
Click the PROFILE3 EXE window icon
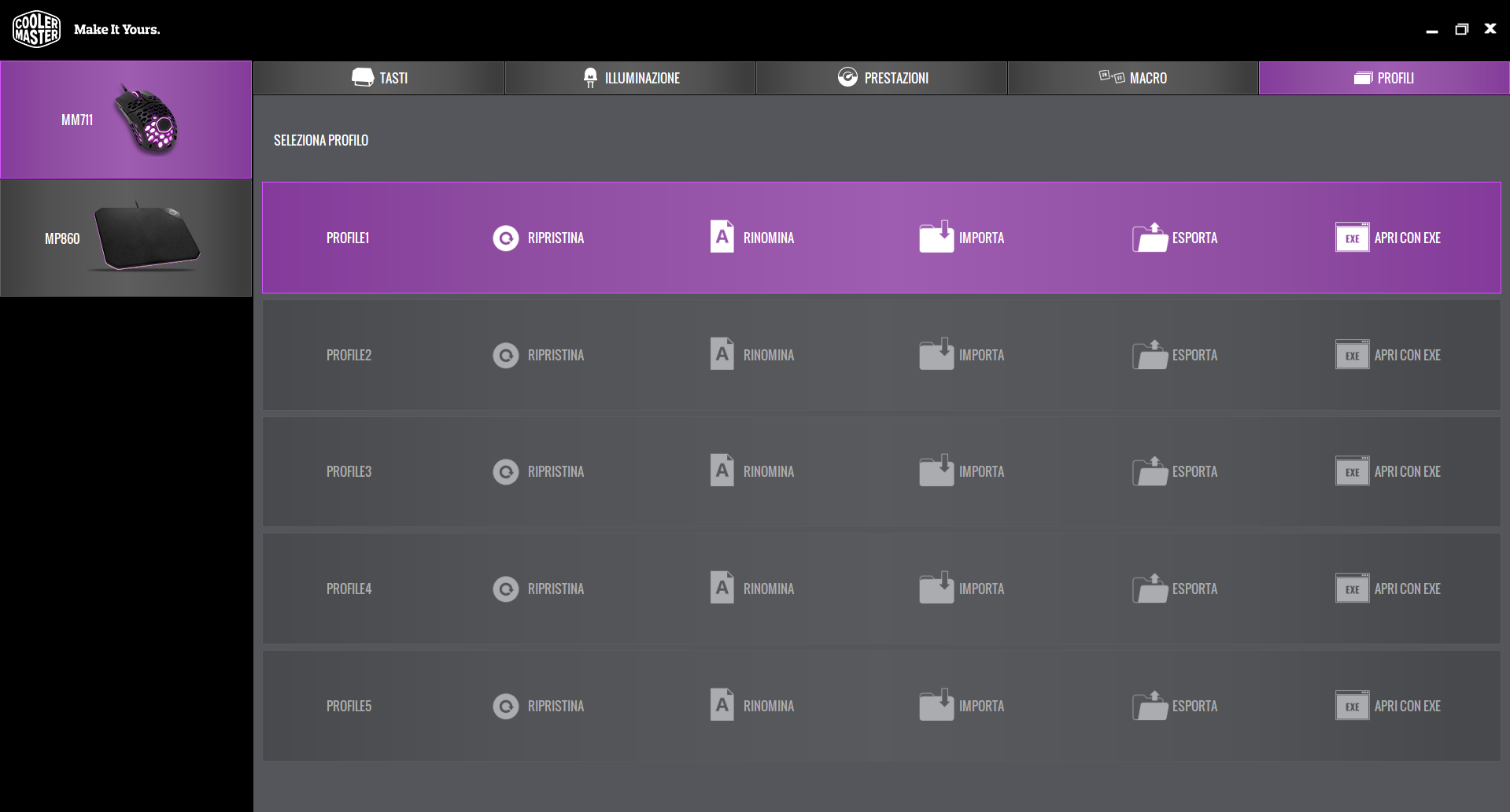[x=1353, y=471]
